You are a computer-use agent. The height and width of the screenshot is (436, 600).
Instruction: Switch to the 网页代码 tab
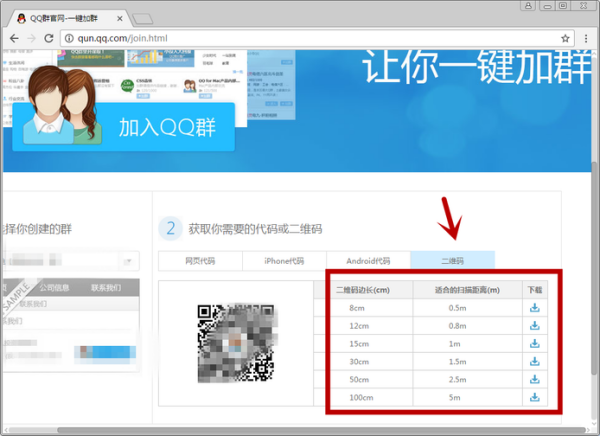click(200, 261)
